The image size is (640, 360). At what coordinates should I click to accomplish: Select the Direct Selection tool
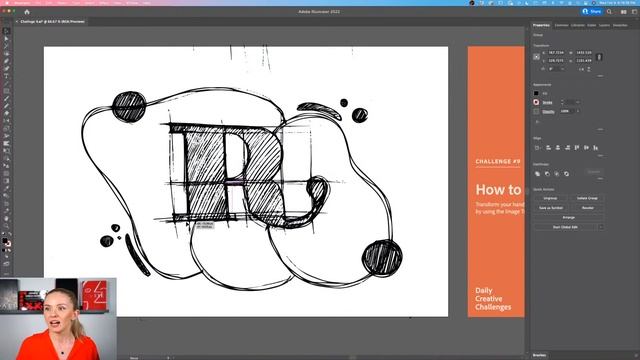click(x=7, y=39)
